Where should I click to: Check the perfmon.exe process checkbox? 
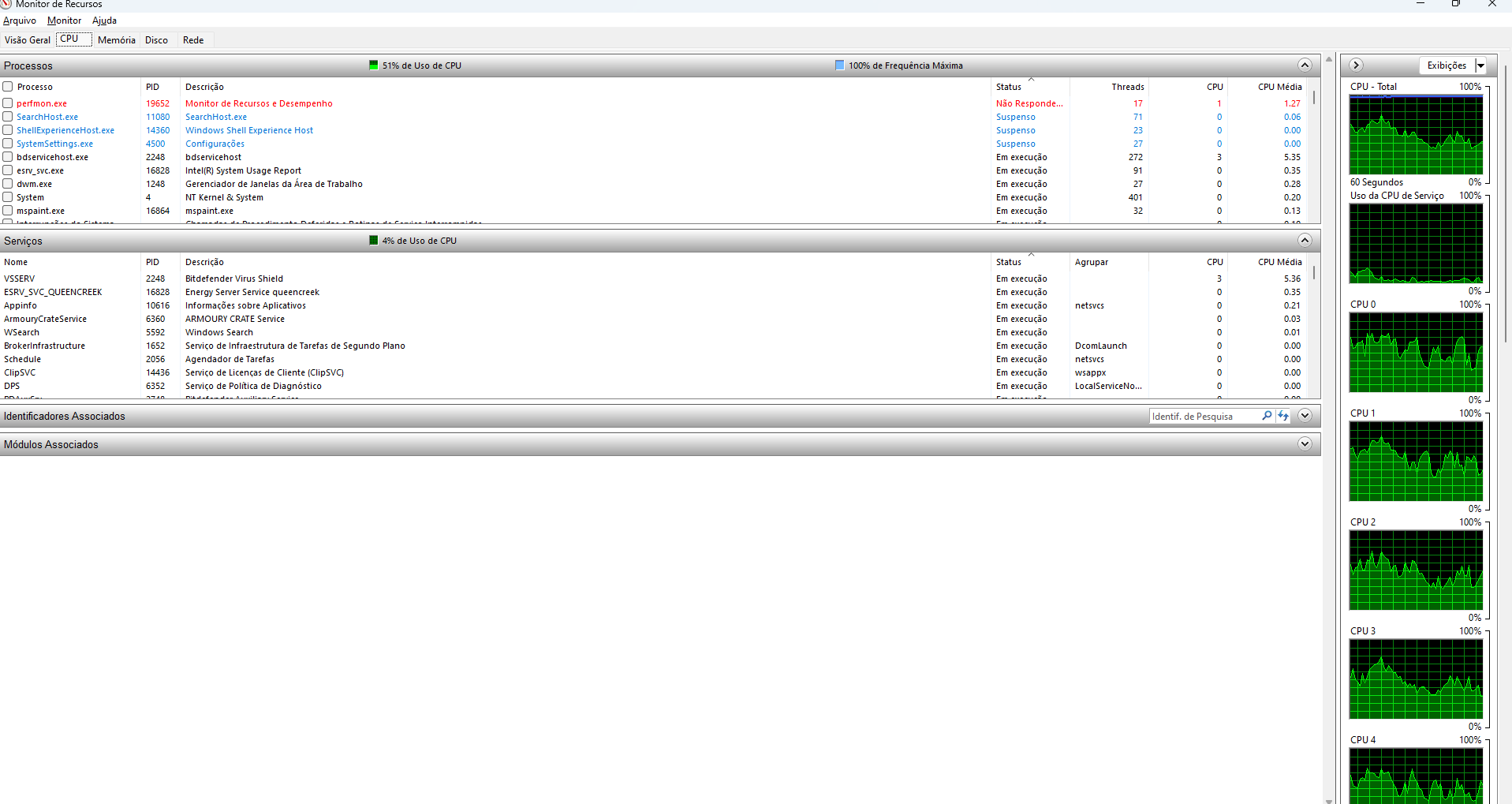(8, 103)
